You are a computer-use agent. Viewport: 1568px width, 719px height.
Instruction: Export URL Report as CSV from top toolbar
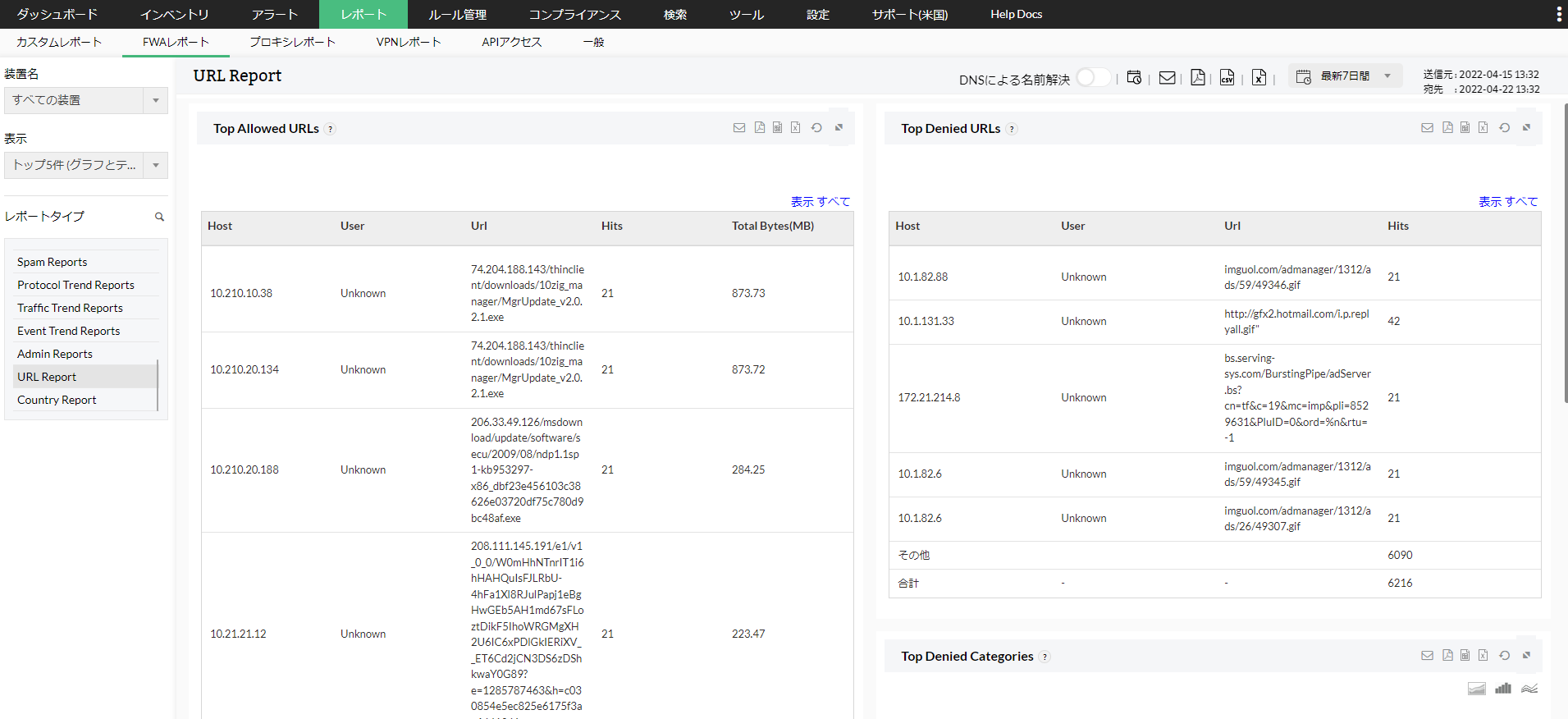[1227, 77]
